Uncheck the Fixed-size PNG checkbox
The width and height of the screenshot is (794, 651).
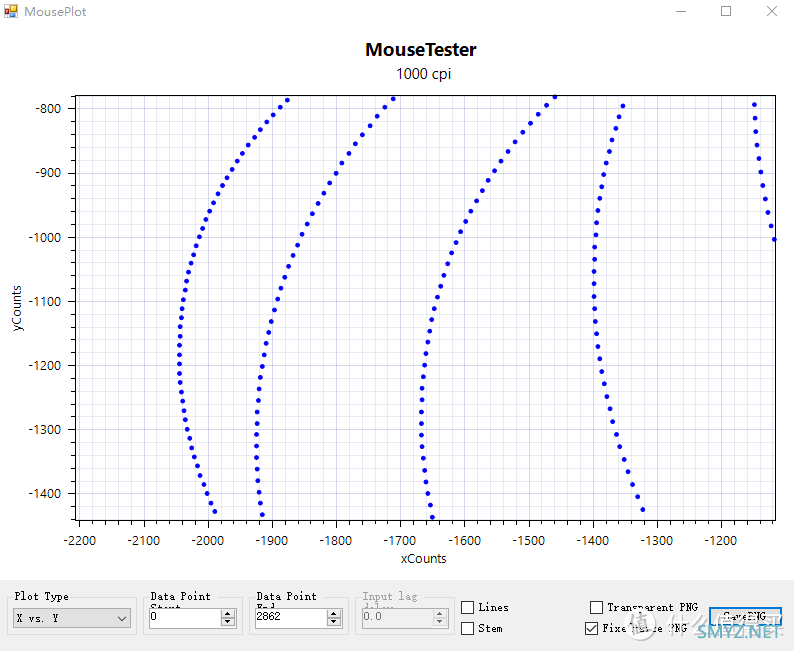pyautogui.click(x=591, y=628)
